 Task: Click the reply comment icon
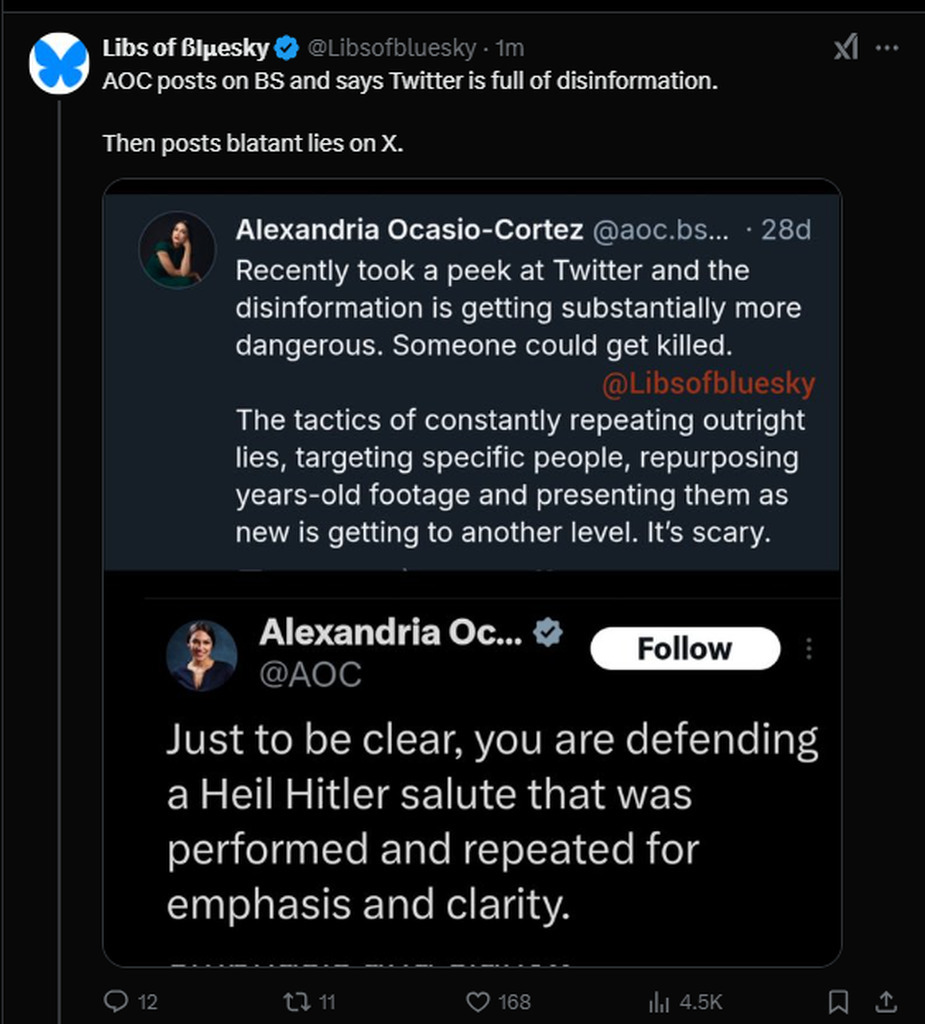(x=117, y=1001)
